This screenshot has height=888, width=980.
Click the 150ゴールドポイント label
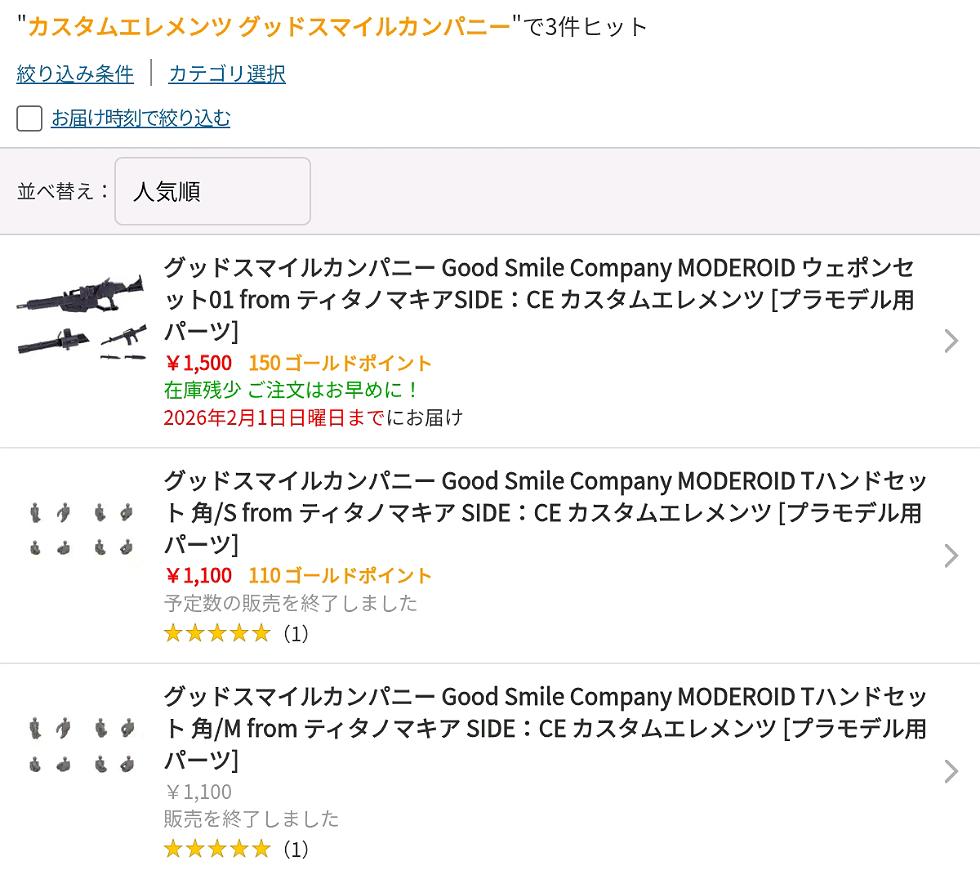[x=340, y=363]
